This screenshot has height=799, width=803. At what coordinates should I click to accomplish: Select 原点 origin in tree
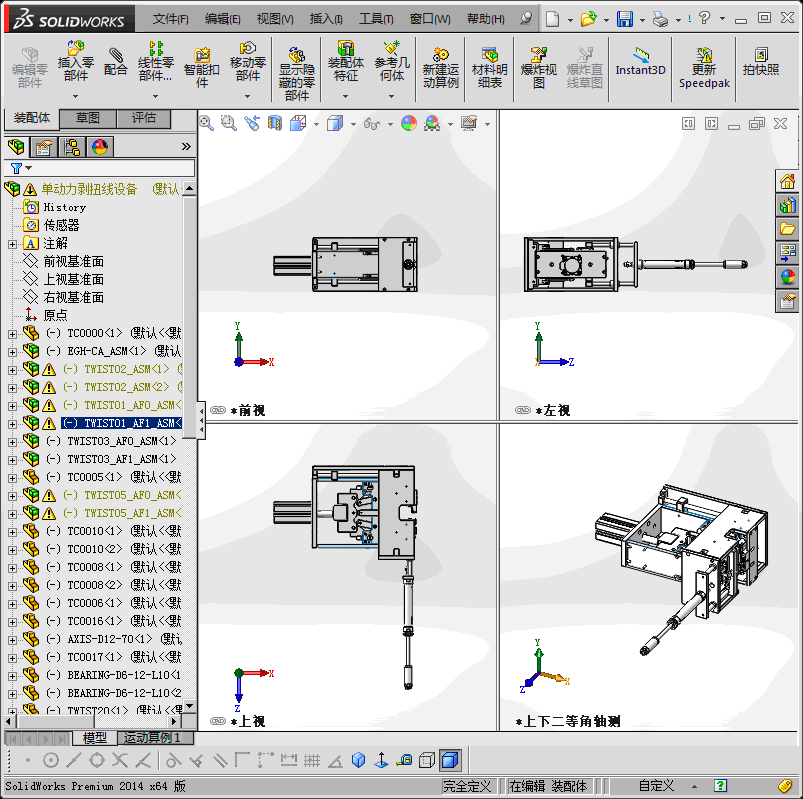point(55,316)
